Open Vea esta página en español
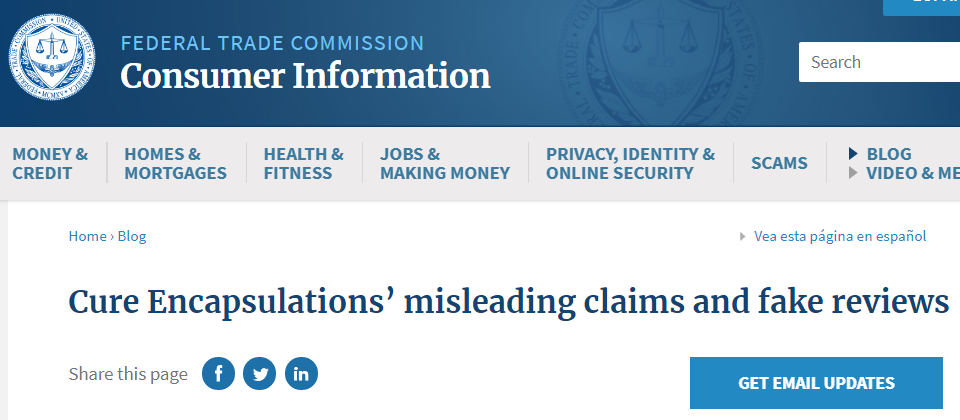 pyautogui.click(x=840, y=237)
